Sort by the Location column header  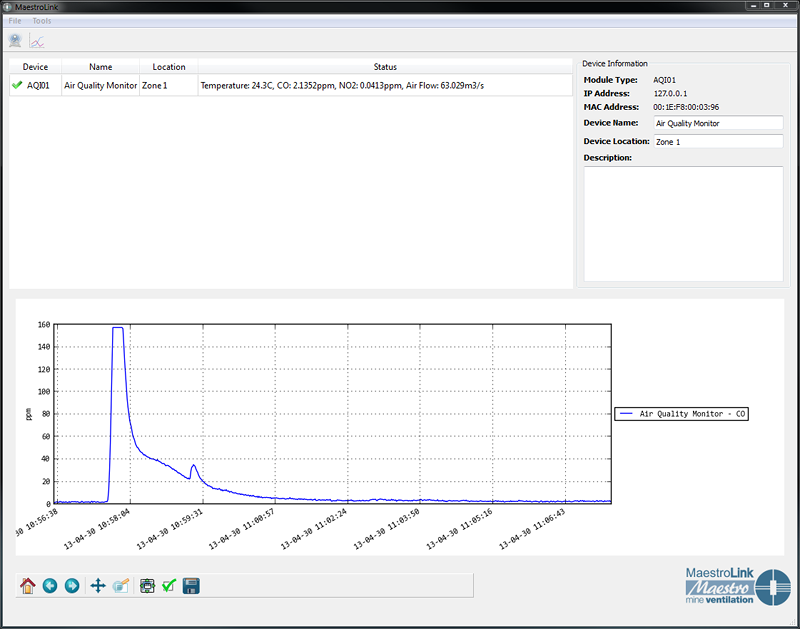[169, 67]
